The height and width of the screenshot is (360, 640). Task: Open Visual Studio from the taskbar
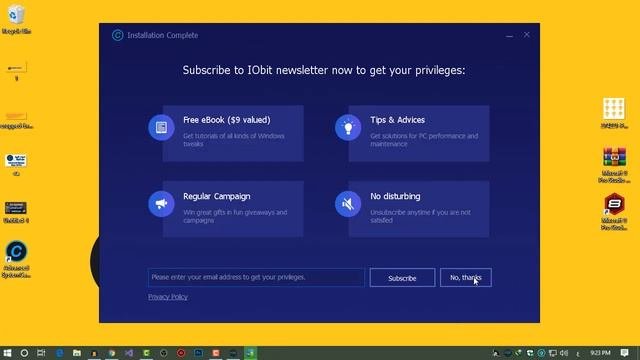[x=129, y=353]
